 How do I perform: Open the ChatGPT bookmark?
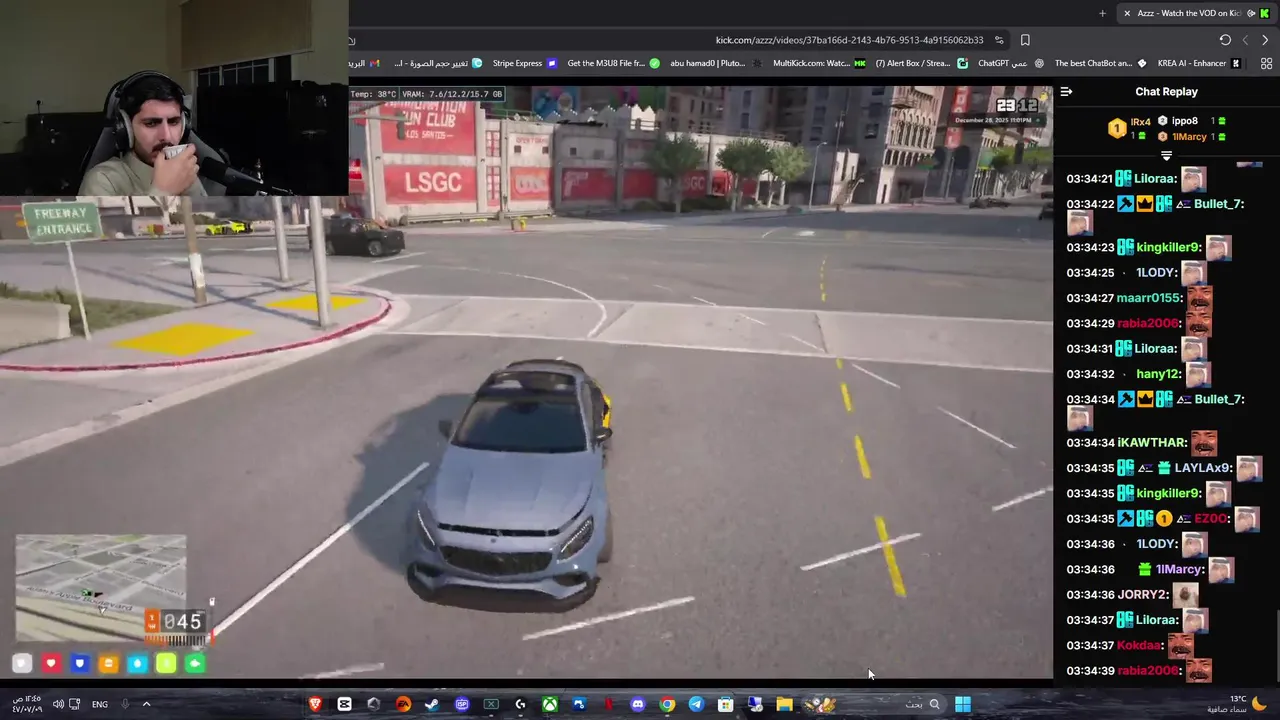tap(1011, 63)
